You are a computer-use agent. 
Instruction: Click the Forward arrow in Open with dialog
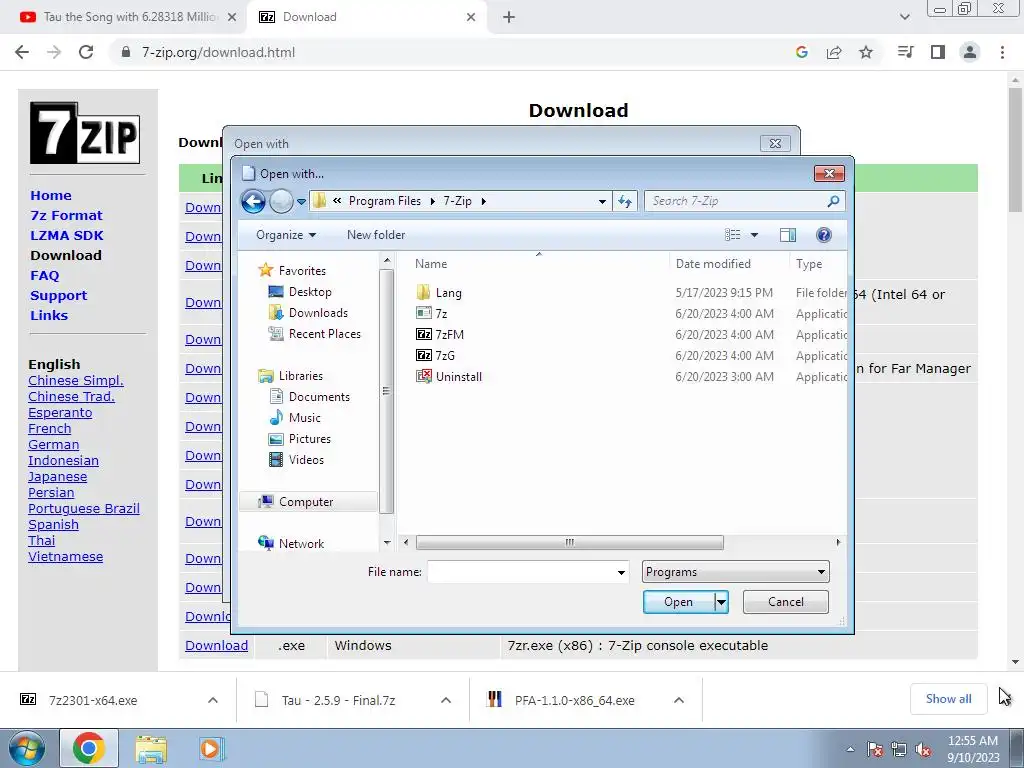point(281,201)
